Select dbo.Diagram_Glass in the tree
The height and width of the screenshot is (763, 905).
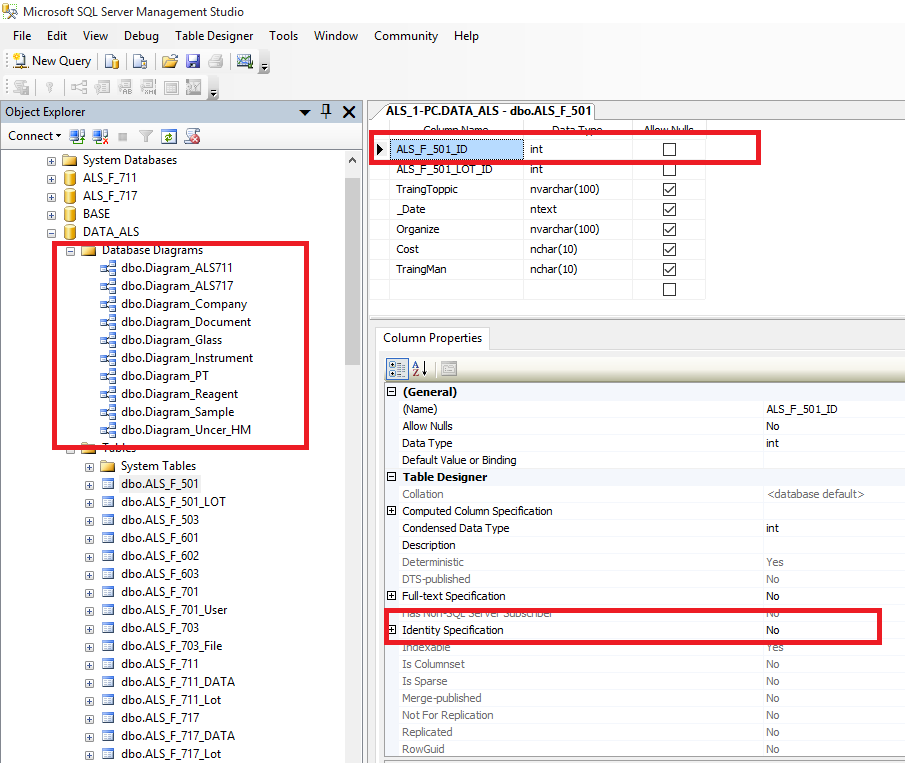[171, 340]
